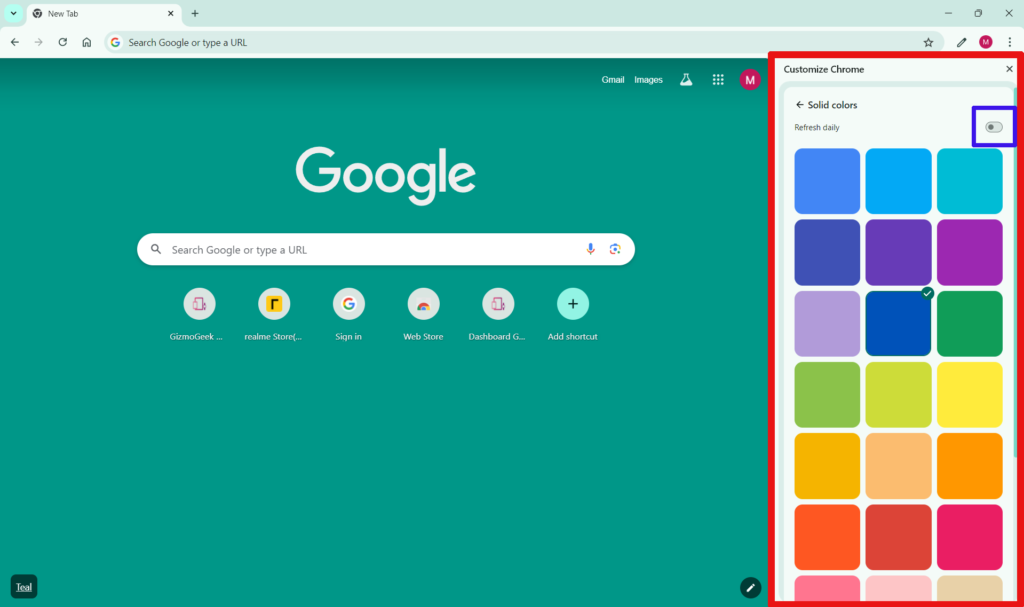Click the browser forward arrow
The image size is (1024, 607).
[x=39, y=42]
